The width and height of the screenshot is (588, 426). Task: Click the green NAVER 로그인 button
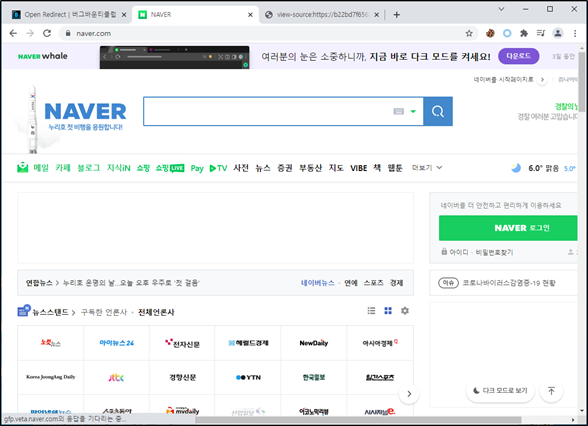pos(508,228)
